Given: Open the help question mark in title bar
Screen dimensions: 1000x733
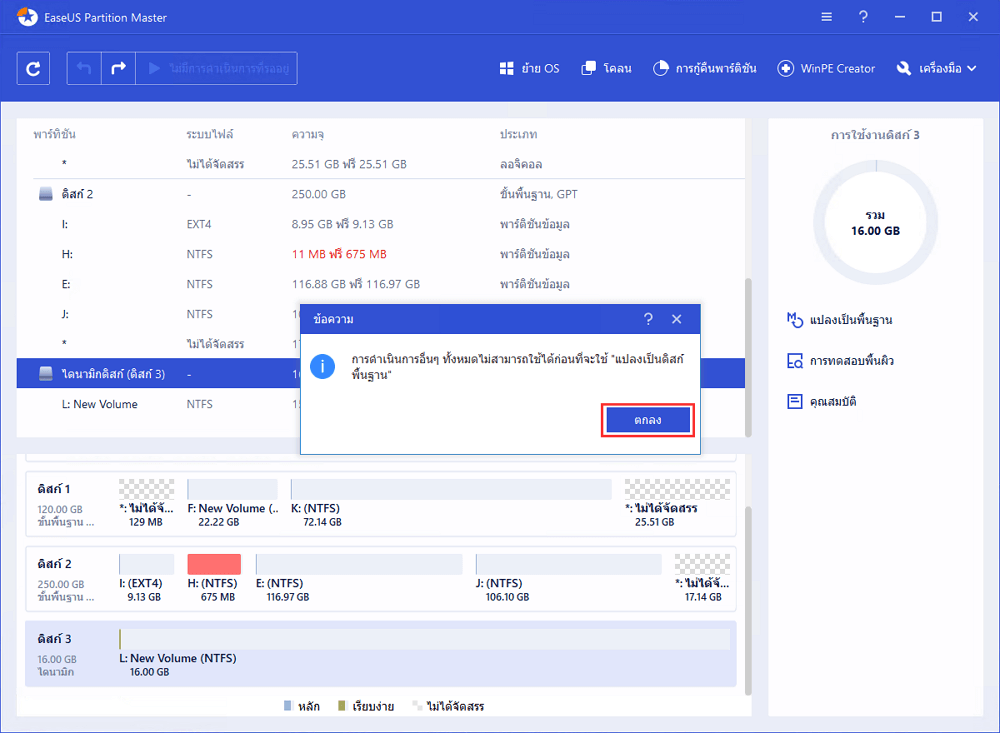Looking at the screenshot, I should click(x=863, y=17).
